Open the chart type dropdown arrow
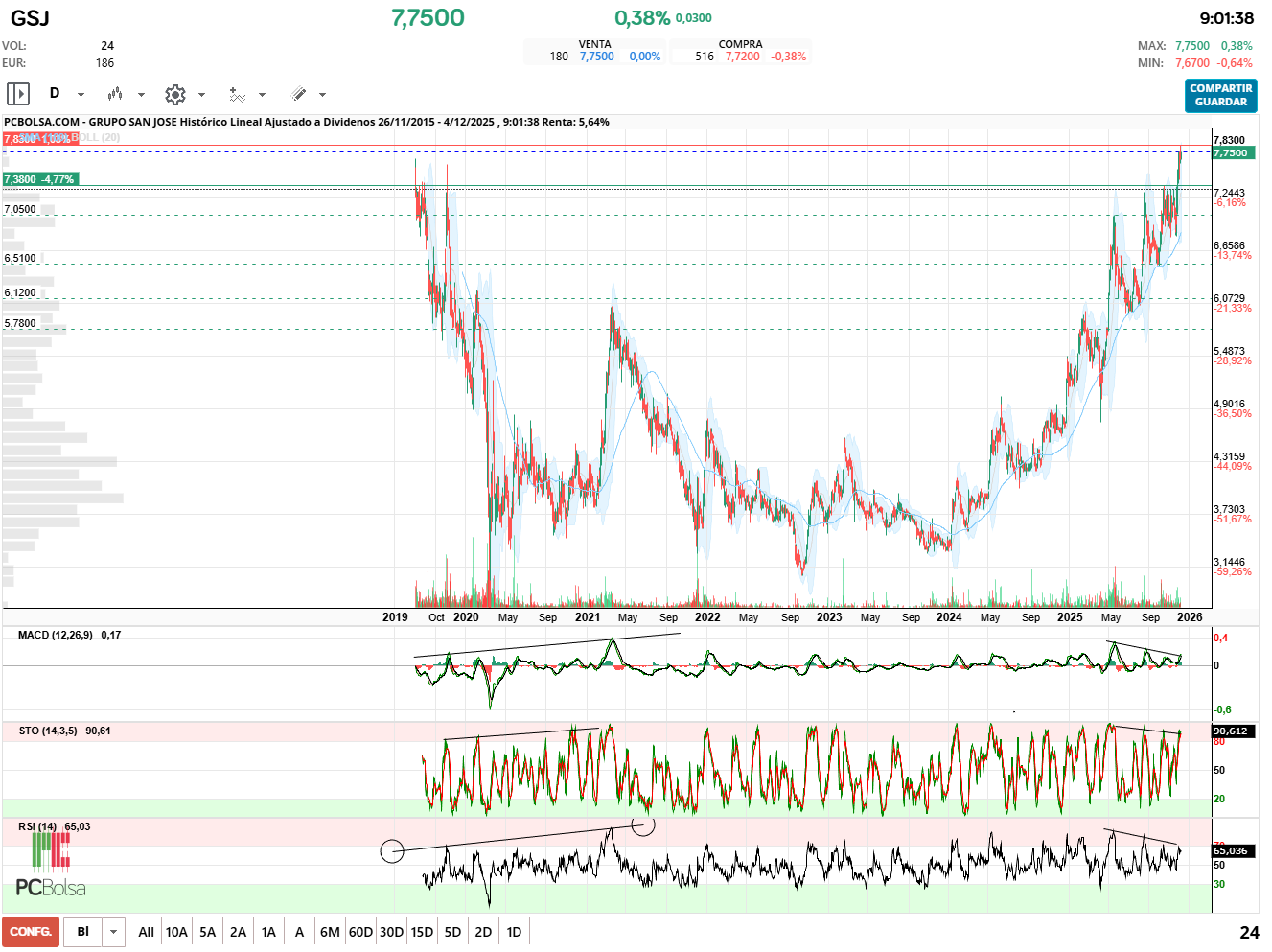Screen dimensions: 1272x952 (141, 95)
